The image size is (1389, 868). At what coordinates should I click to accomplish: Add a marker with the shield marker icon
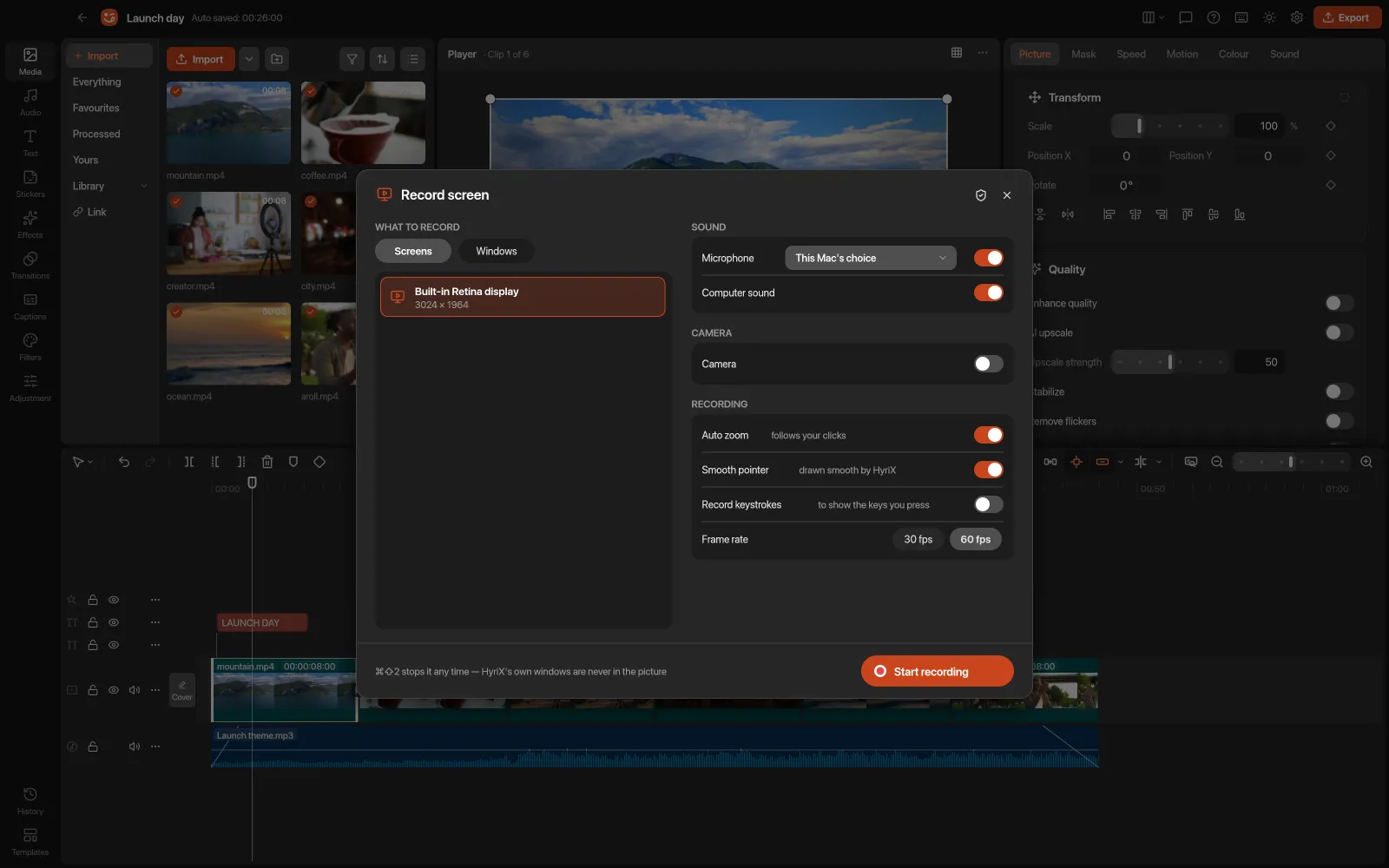point(293,462)
